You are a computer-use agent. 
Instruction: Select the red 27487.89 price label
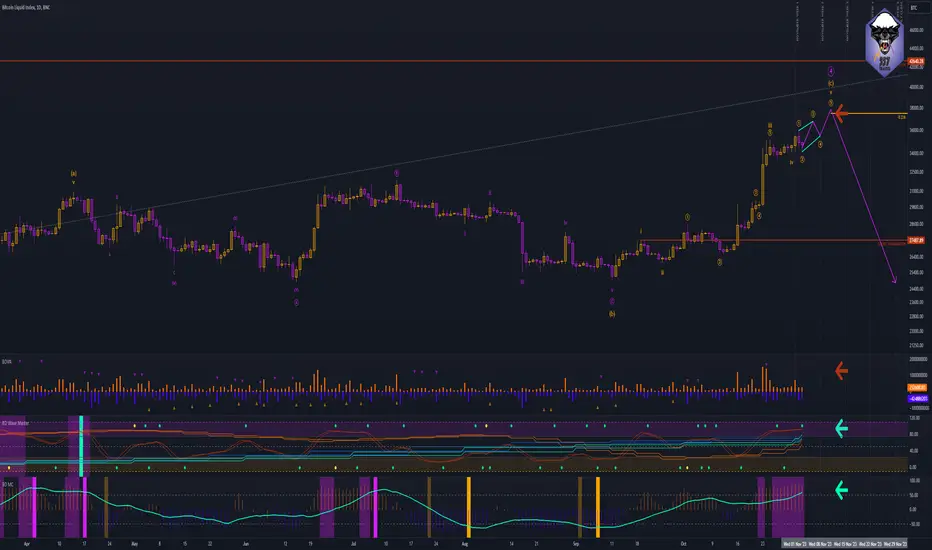click(x=916, y=240)
